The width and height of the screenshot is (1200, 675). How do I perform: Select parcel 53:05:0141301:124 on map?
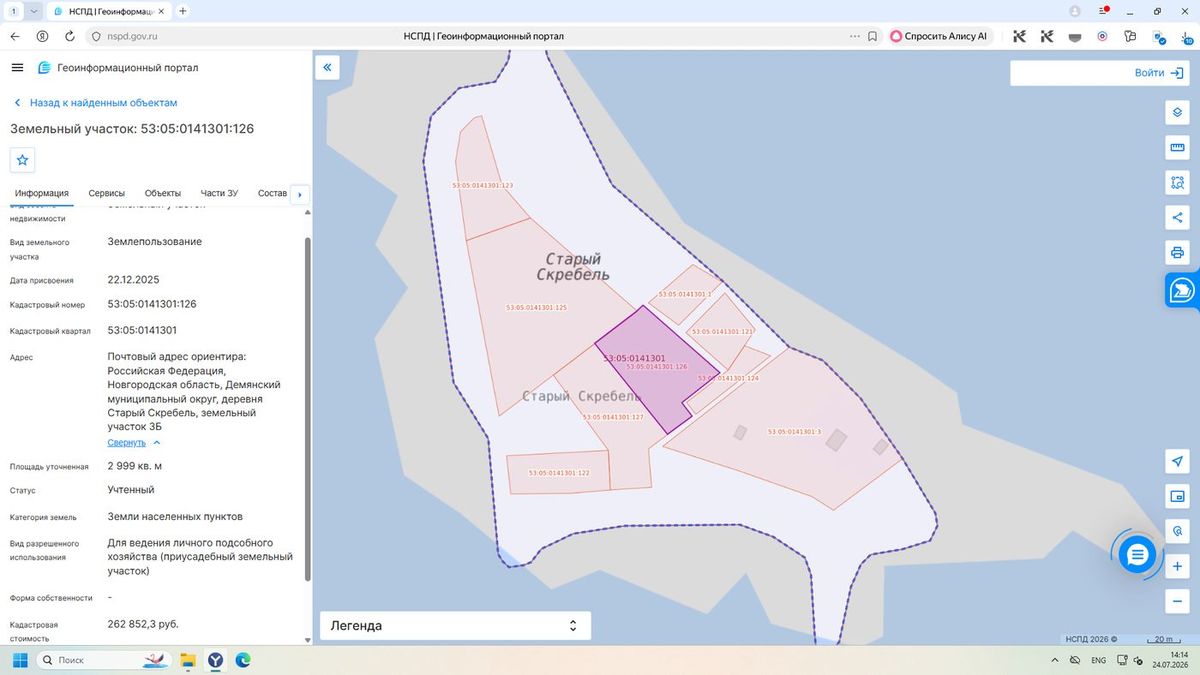point(728,378)
